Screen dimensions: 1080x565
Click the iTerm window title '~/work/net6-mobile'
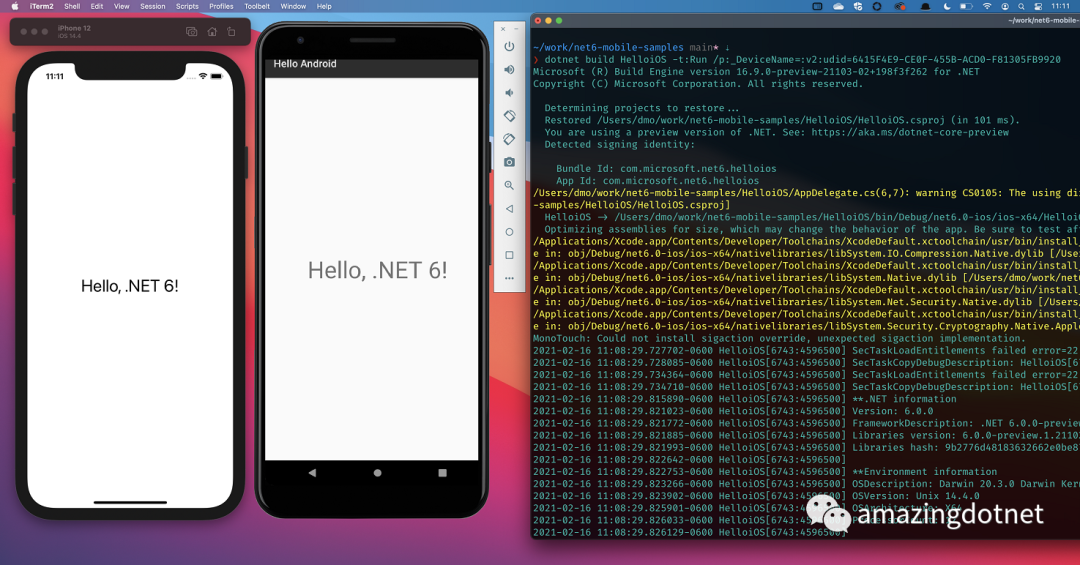(x=1043, y=21)
